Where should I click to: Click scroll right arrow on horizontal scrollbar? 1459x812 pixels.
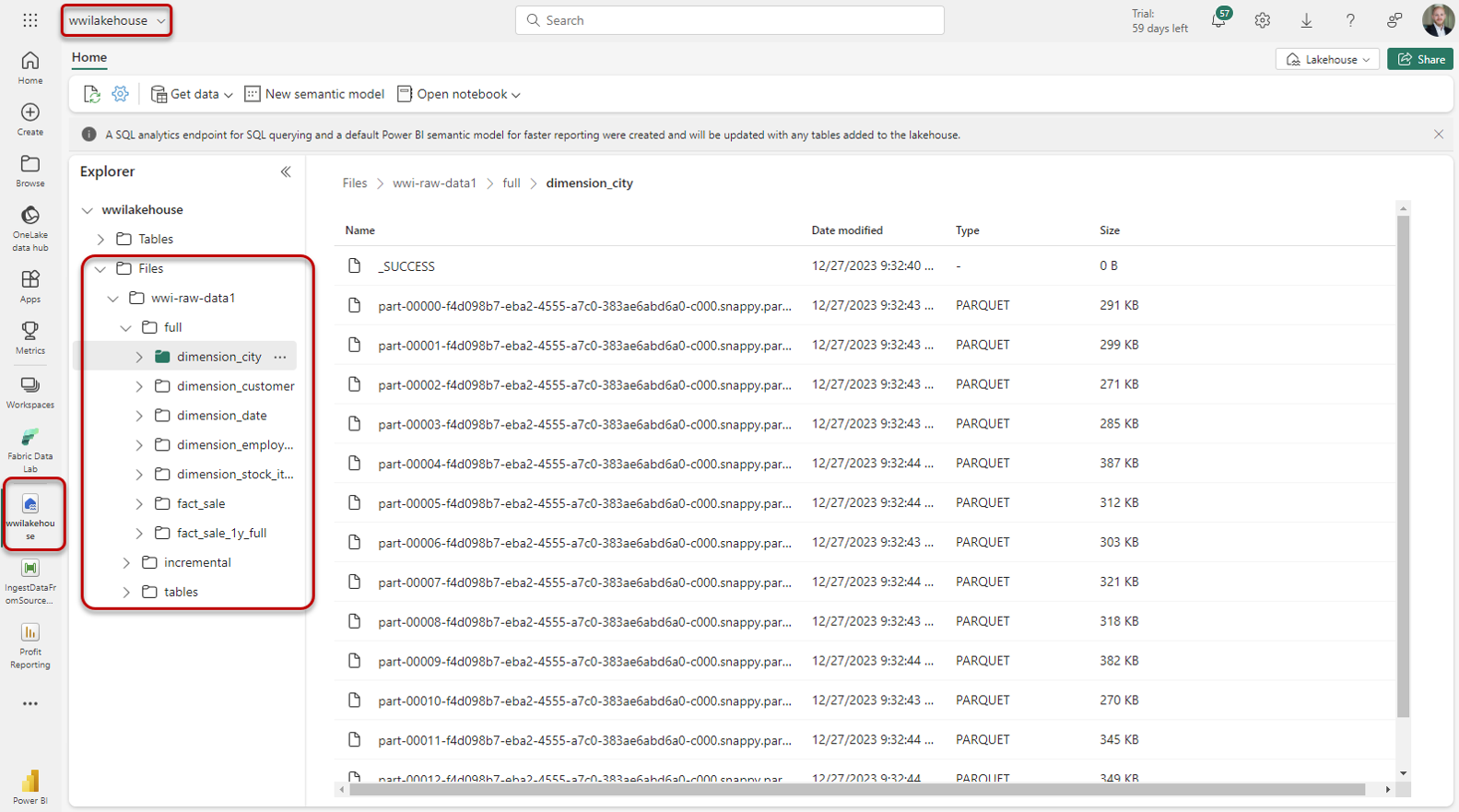[x=1388, y=790]
